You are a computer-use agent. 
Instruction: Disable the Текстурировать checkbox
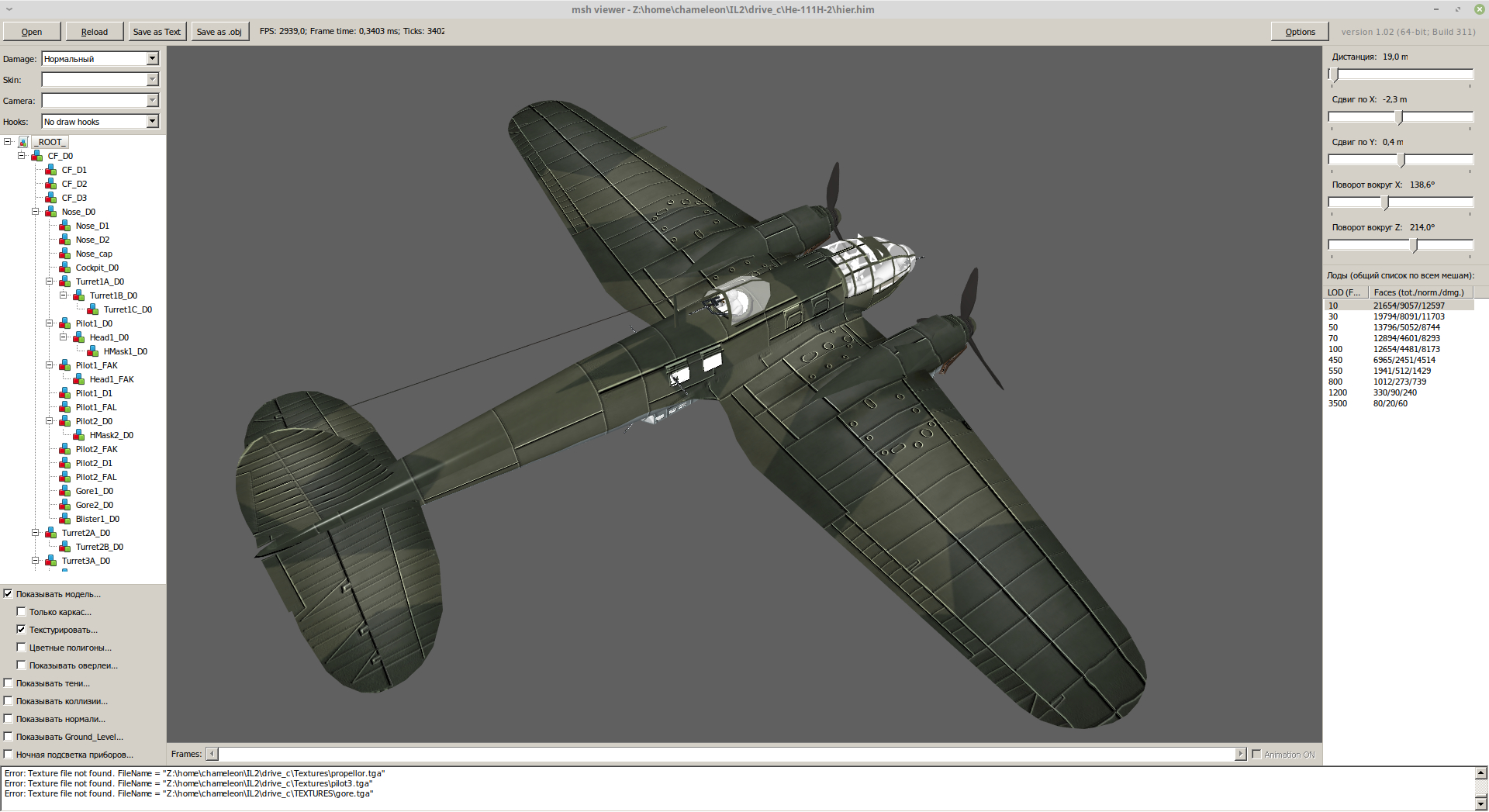(x=22, y=630)
